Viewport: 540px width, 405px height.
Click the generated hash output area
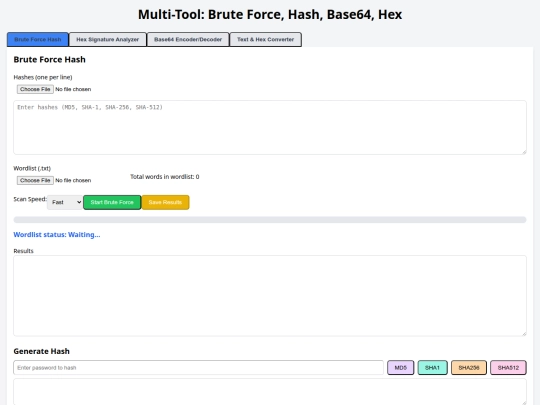(270, 392)
